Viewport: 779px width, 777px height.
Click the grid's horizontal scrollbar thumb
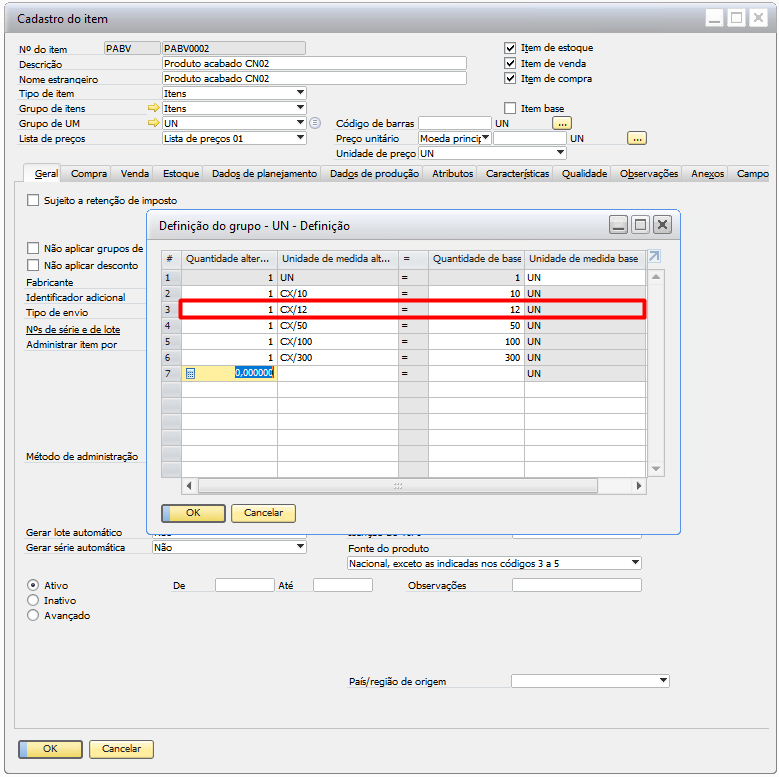point(397,486)
